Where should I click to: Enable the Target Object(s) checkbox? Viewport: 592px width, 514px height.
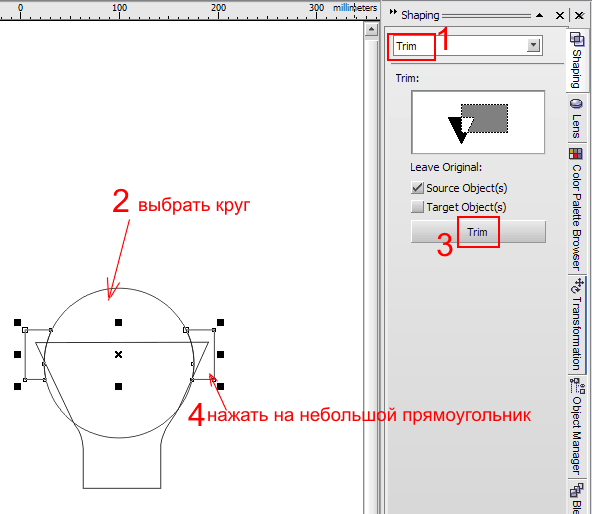[417, 207]
